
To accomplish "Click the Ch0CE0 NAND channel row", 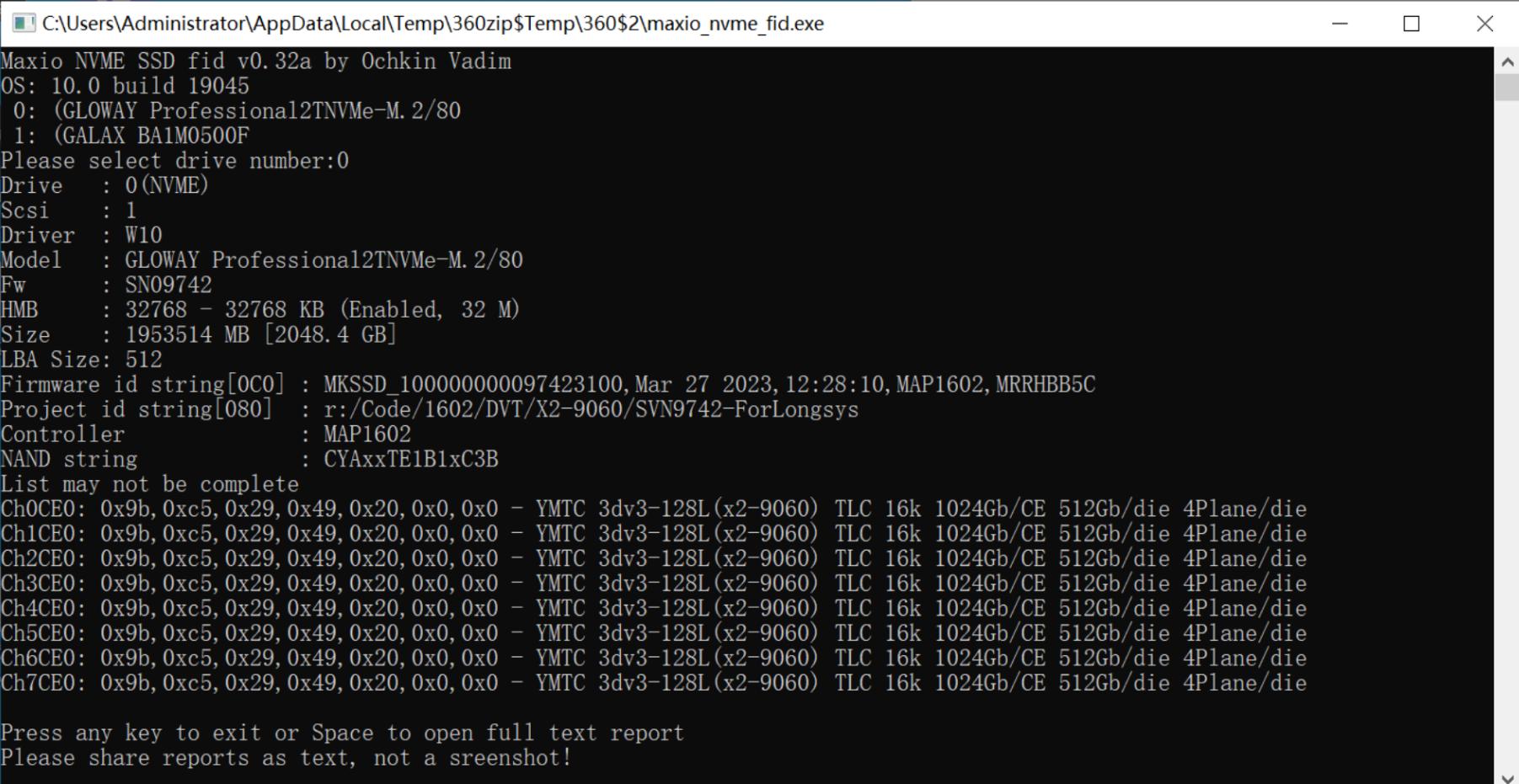I will point(654,509).
